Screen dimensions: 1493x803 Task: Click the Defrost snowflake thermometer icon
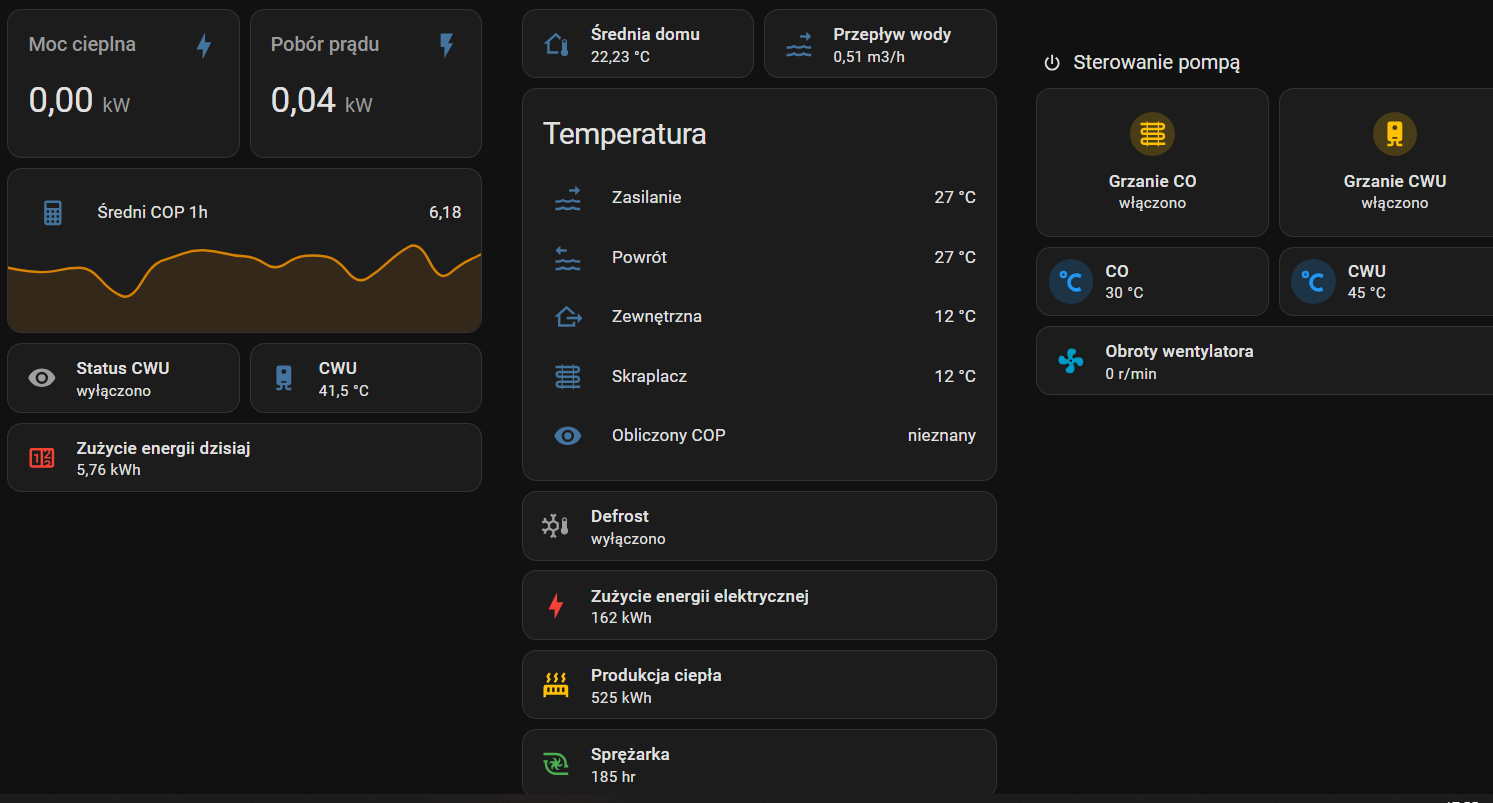(x=555, y=526)
